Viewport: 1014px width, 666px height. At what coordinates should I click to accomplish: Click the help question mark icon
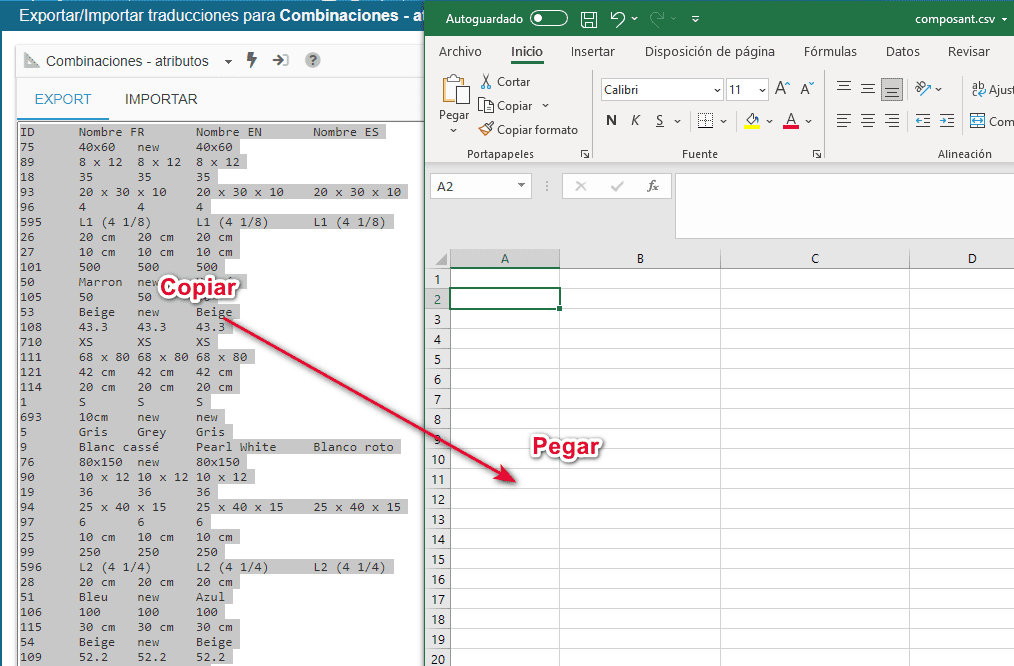(313, 61)
